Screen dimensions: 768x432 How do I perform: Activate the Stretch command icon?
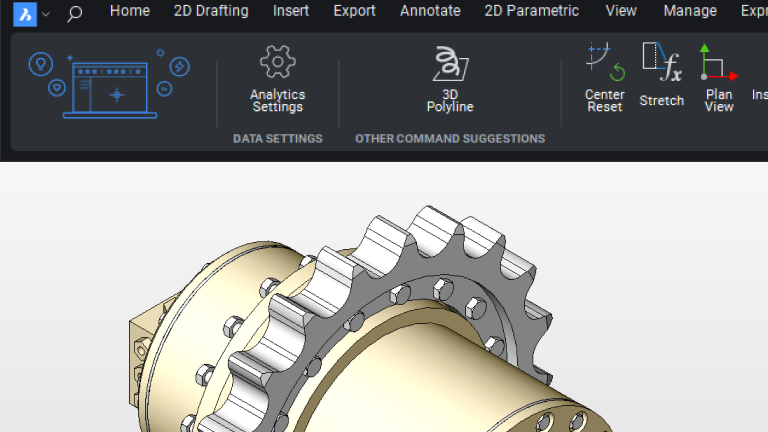tap(662, 74)
